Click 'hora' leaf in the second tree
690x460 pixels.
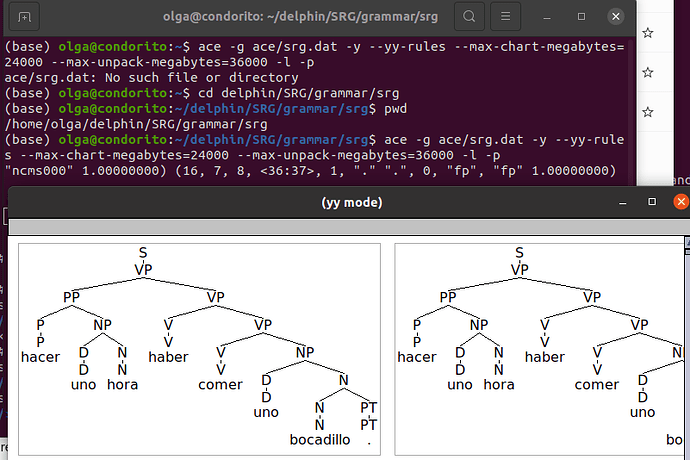coord(499,385)
